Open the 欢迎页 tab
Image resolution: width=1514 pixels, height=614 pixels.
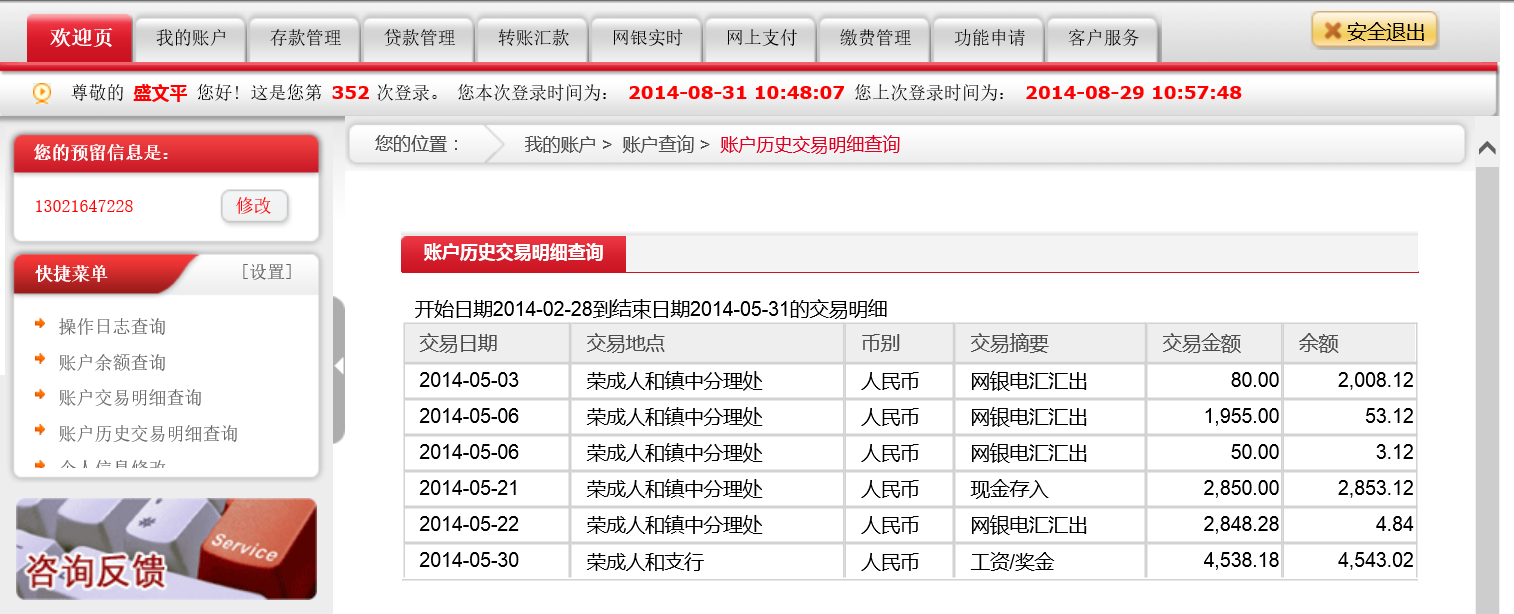click(x=80, y=38)
